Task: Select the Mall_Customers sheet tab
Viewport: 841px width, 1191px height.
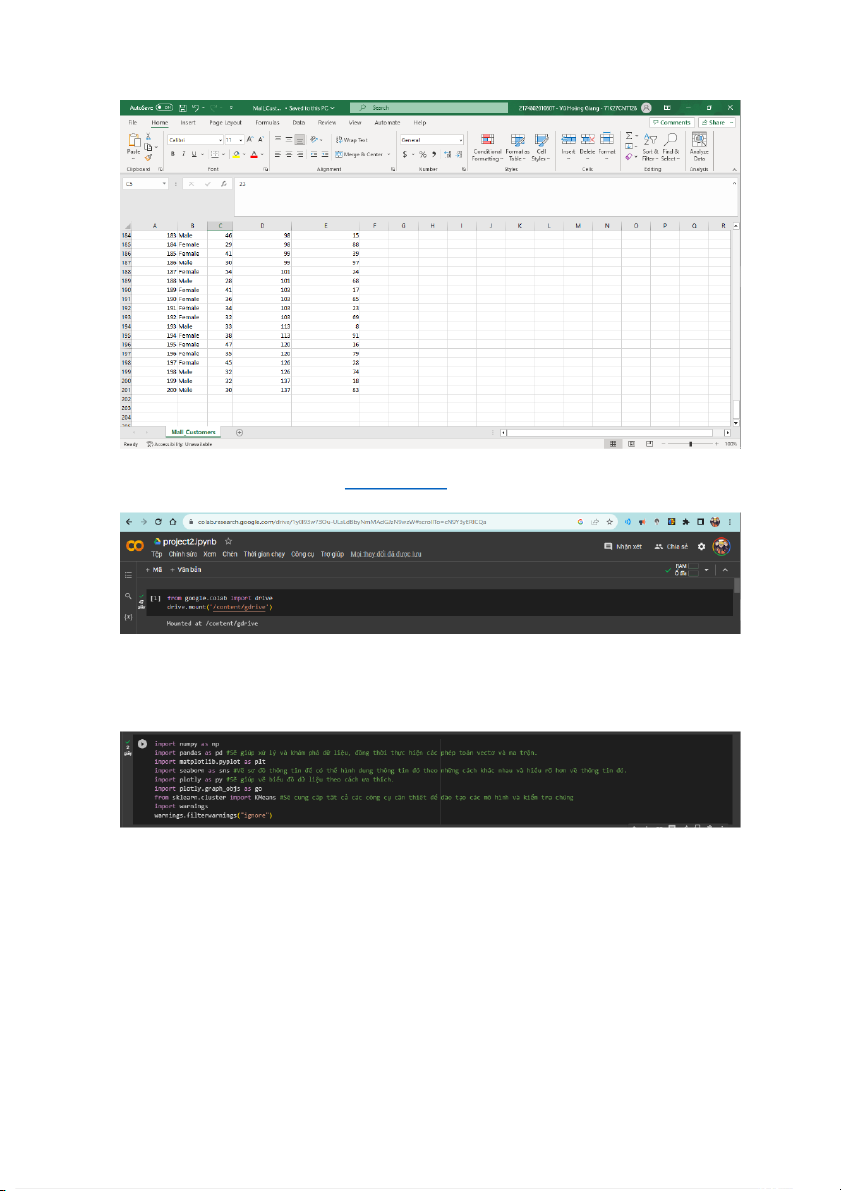Action: 193,432
